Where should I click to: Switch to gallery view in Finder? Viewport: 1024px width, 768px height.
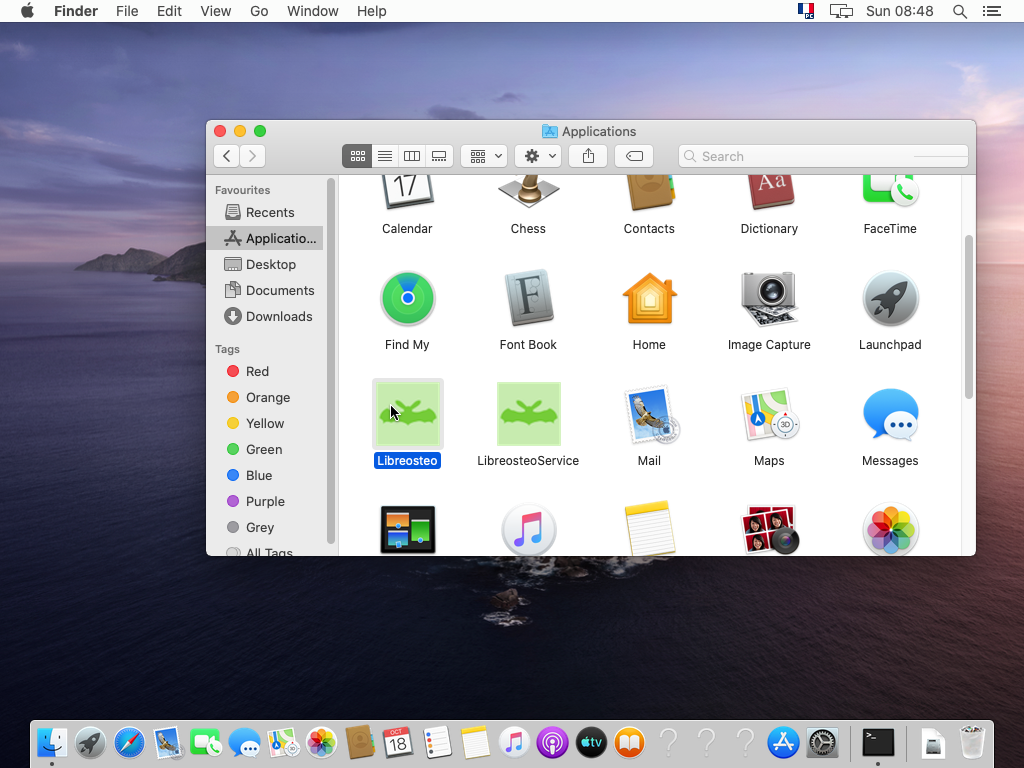pos(440,156)
